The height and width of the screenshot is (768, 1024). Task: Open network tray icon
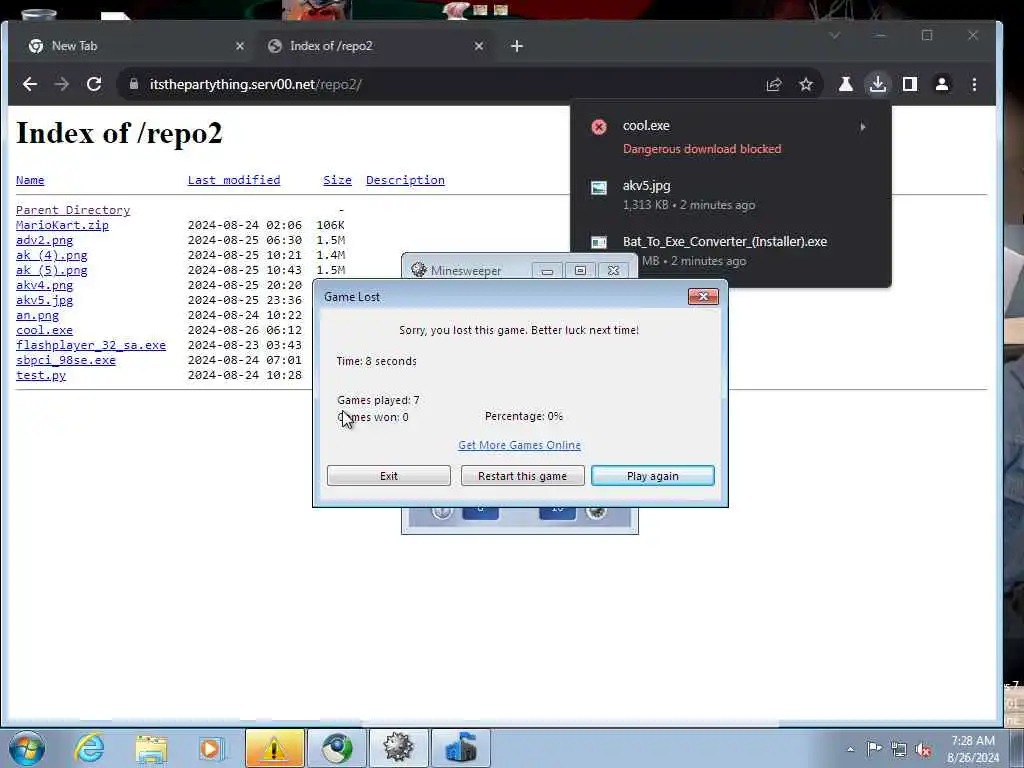pos(899,749)
